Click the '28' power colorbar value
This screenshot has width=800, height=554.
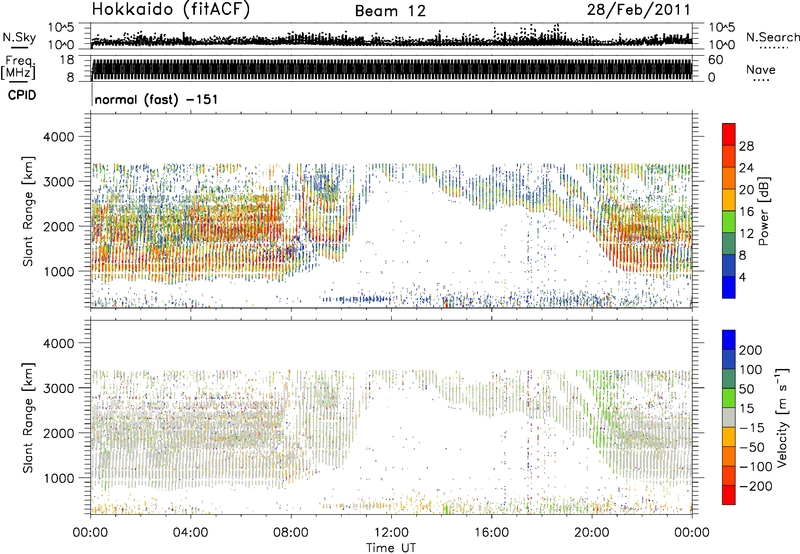pyautogui.click(x=746, y=146)
